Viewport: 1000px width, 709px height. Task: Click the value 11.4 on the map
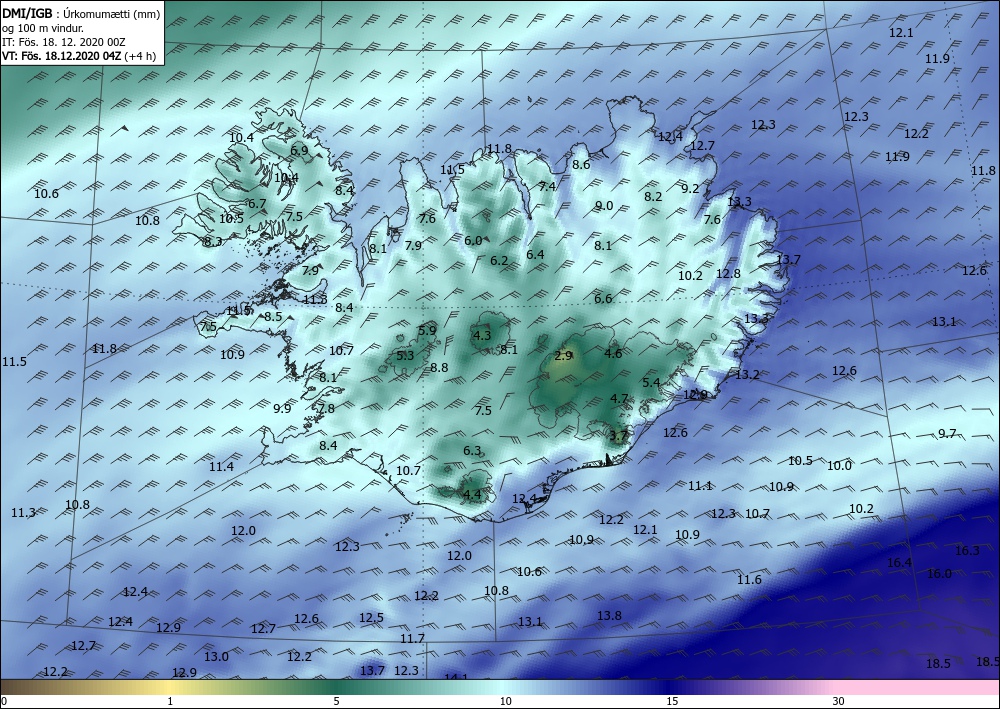221,467
